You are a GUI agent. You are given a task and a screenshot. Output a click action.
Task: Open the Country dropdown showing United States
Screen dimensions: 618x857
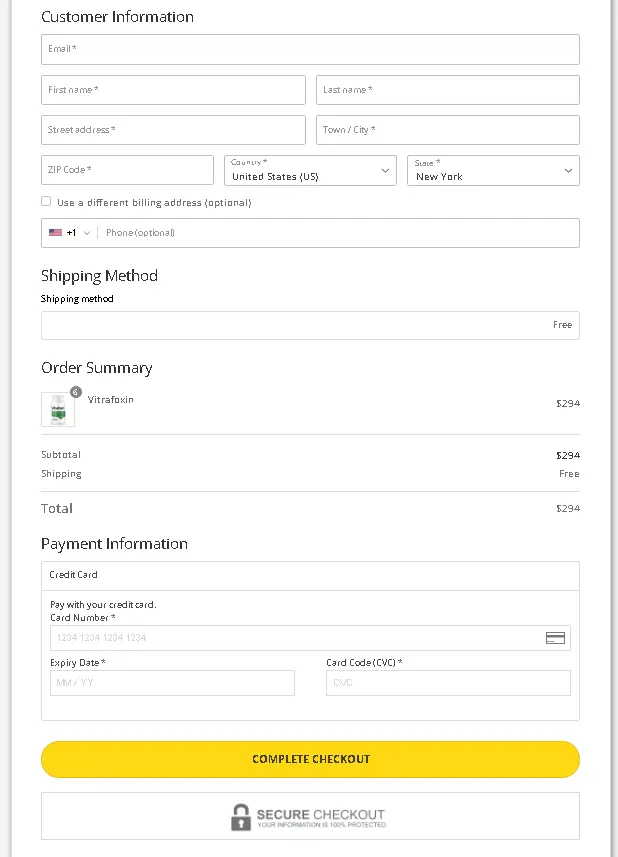click(x=312, y=170)
